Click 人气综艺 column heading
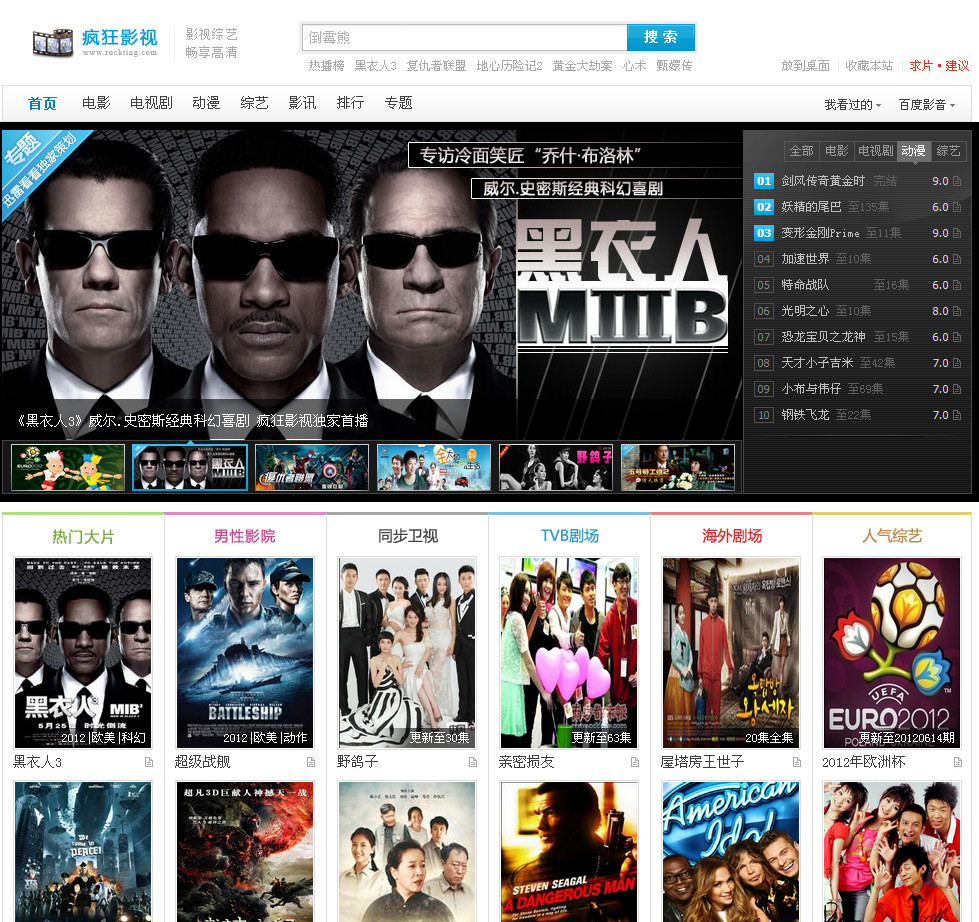Screen dimensions: 979x922 tap(892, 536)
